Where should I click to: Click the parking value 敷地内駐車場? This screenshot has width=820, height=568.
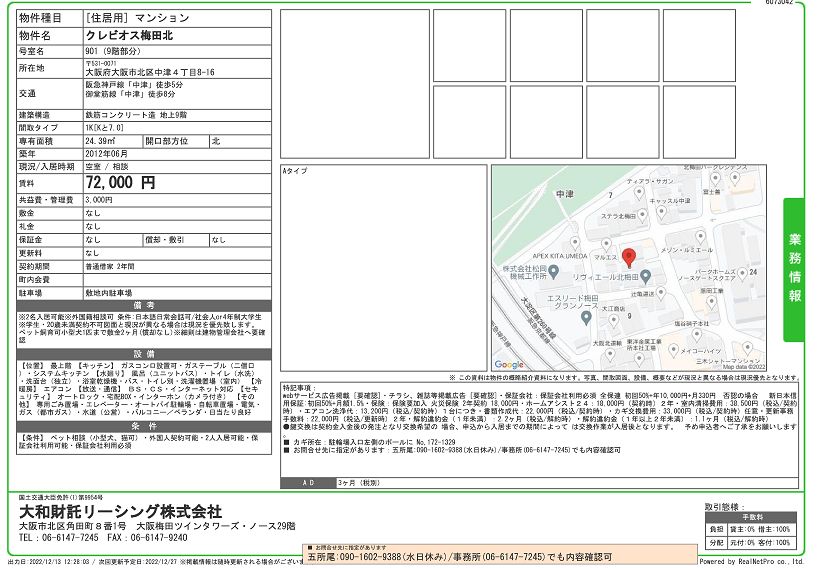[x=109, y=293]
